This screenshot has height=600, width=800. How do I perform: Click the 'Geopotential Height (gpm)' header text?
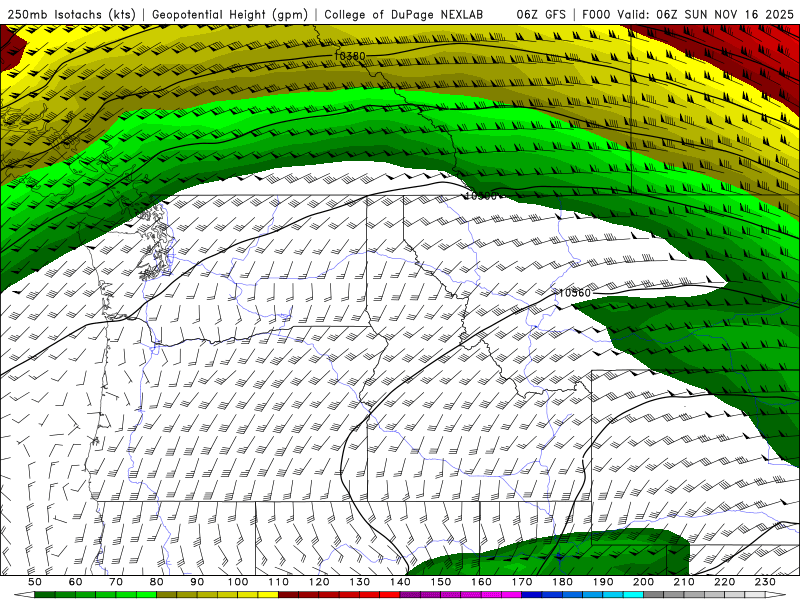point(230,15)
